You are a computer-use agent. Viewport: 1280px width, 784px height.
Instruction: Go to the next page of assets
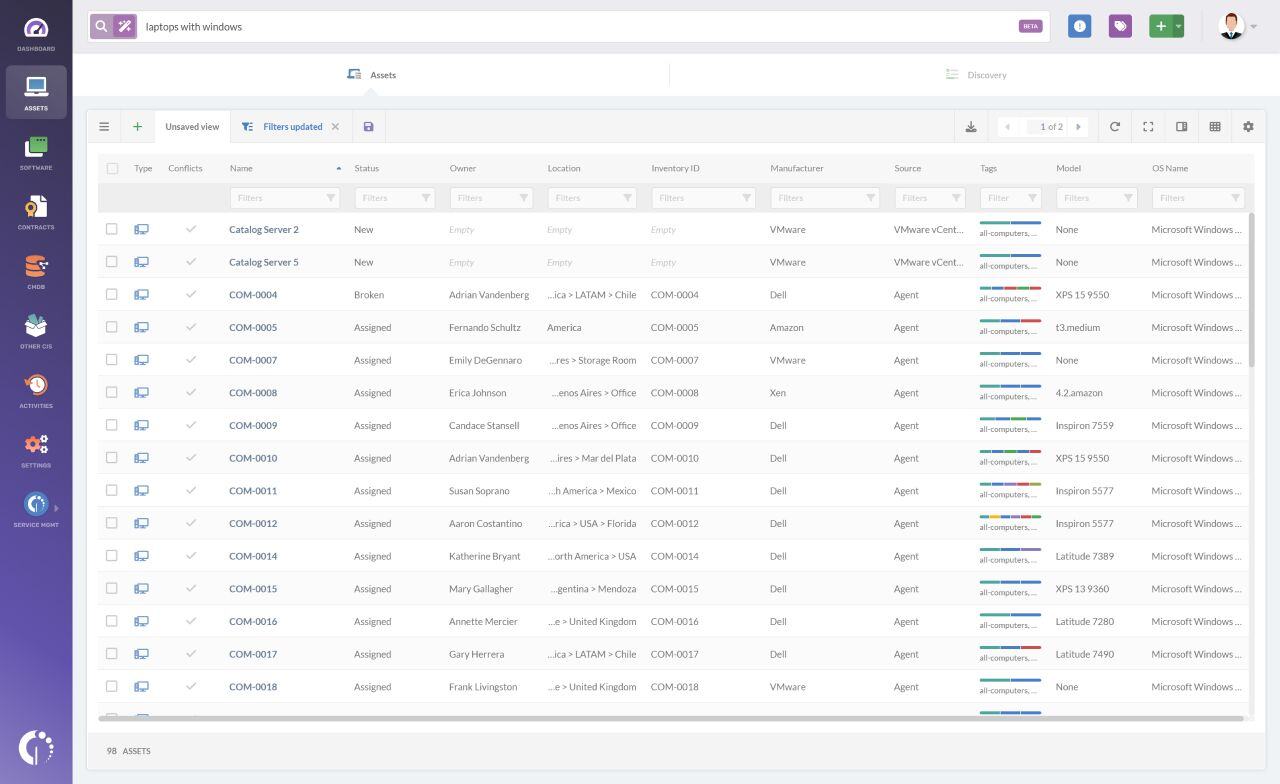[1078, 127]
